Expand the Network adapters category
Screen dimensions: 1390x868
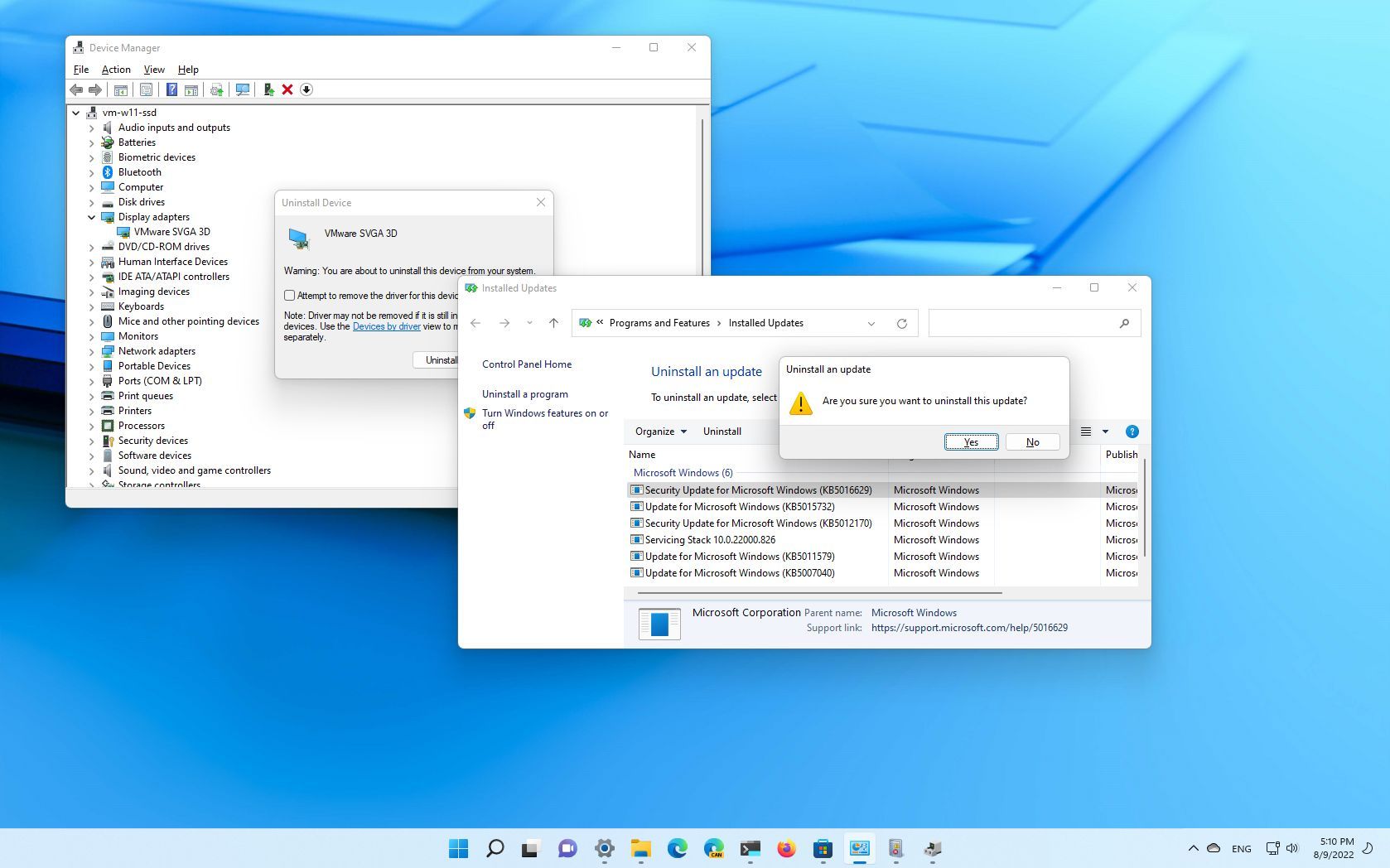[91, 351]
